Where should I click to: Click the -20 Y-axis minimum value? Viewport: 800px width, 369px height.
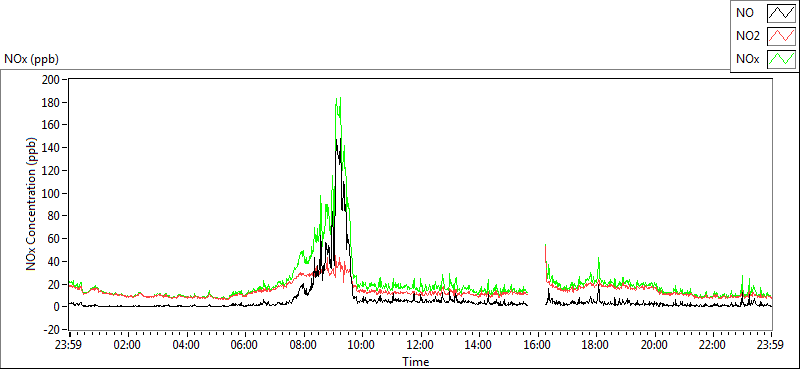pyautogui.click(x=51, y=330)
